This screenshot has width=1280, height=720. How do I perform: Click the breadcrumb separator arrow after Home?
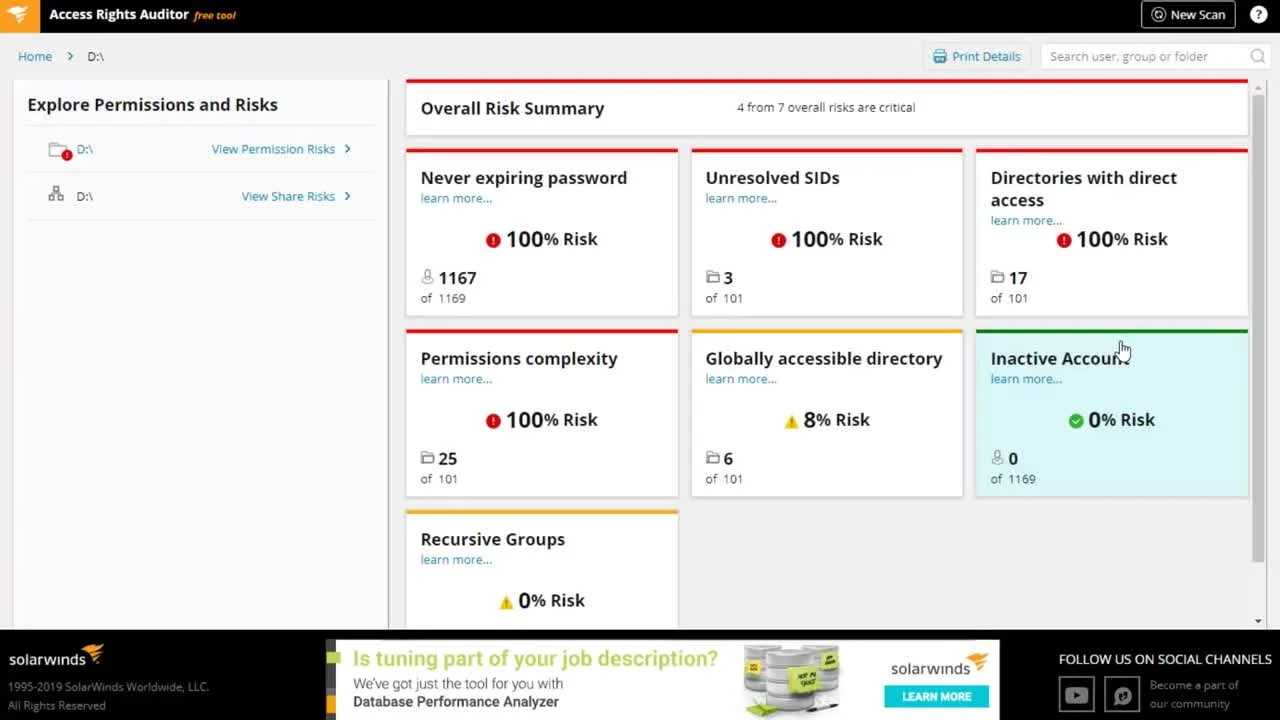click(70, 57)
